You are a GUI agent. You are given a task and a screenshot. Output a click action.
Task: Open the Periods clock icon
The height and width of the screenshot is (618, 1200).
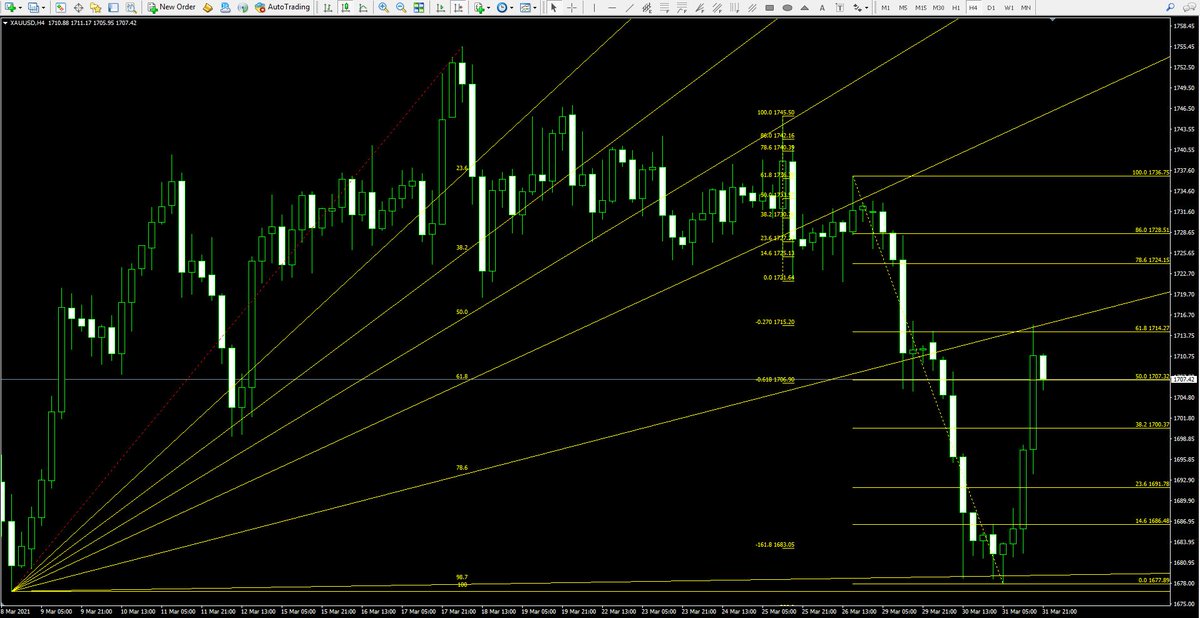tap(503, 7)
